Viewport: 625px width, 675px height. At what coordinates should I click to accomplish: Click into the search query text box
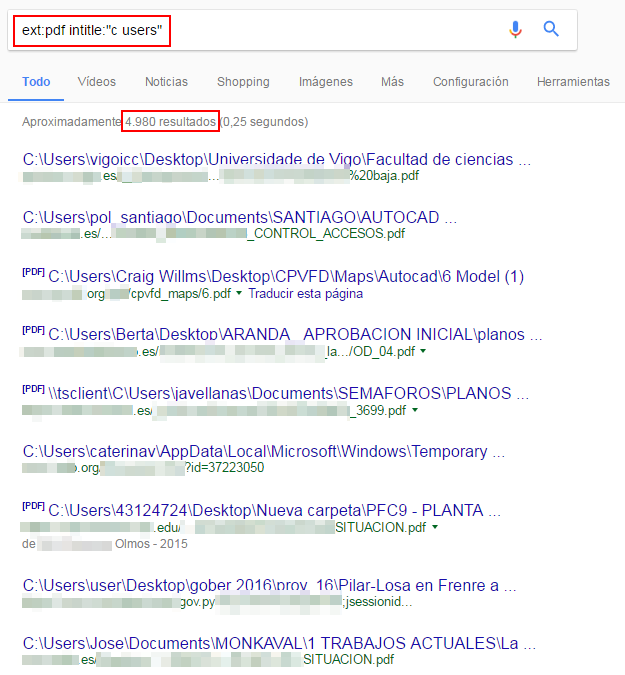[x=300, y=31]
